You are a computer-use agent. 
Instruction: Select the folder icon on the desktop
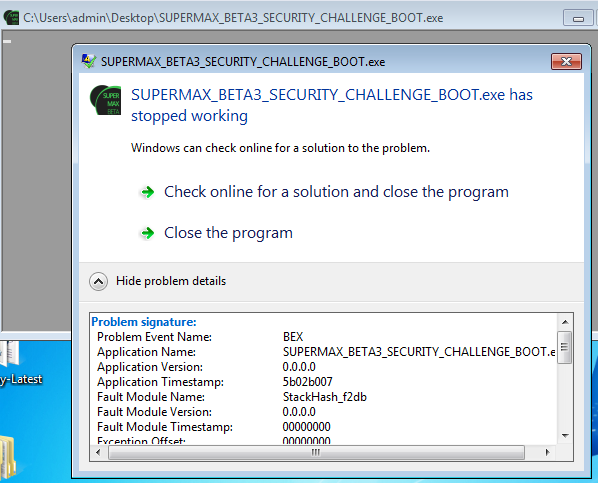click(8, 457)
